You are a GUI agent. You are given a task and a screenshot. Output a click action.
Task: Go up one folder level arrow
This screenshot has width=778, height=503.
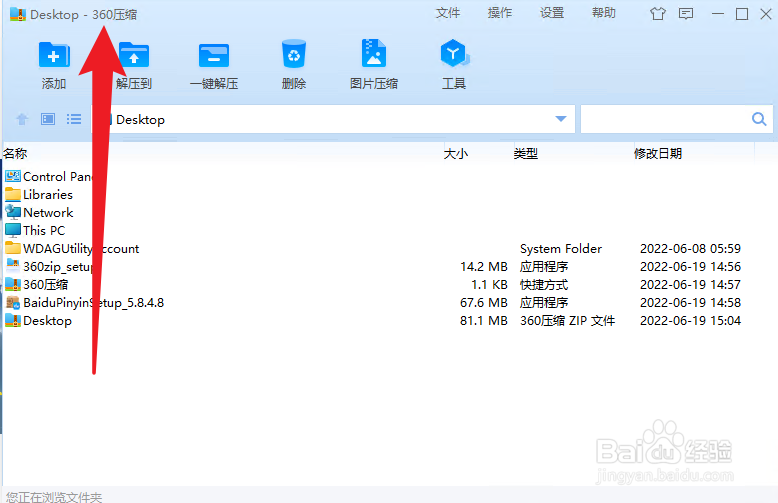coord(22,119)
